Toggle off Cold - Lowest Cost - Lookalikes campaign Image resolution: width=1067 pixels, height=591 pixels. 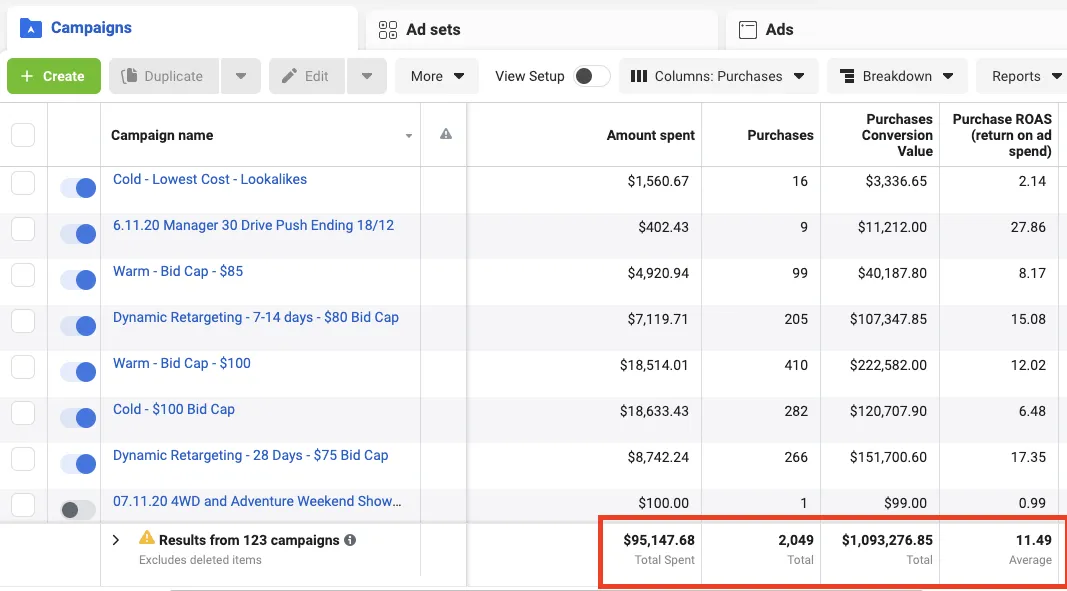click(78, 188)
